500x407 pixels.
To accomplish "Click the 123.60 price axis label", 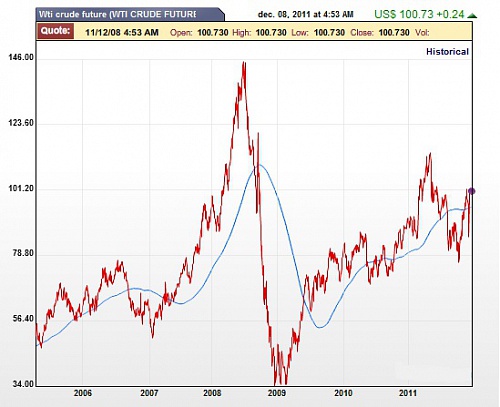I will [21, 123].
